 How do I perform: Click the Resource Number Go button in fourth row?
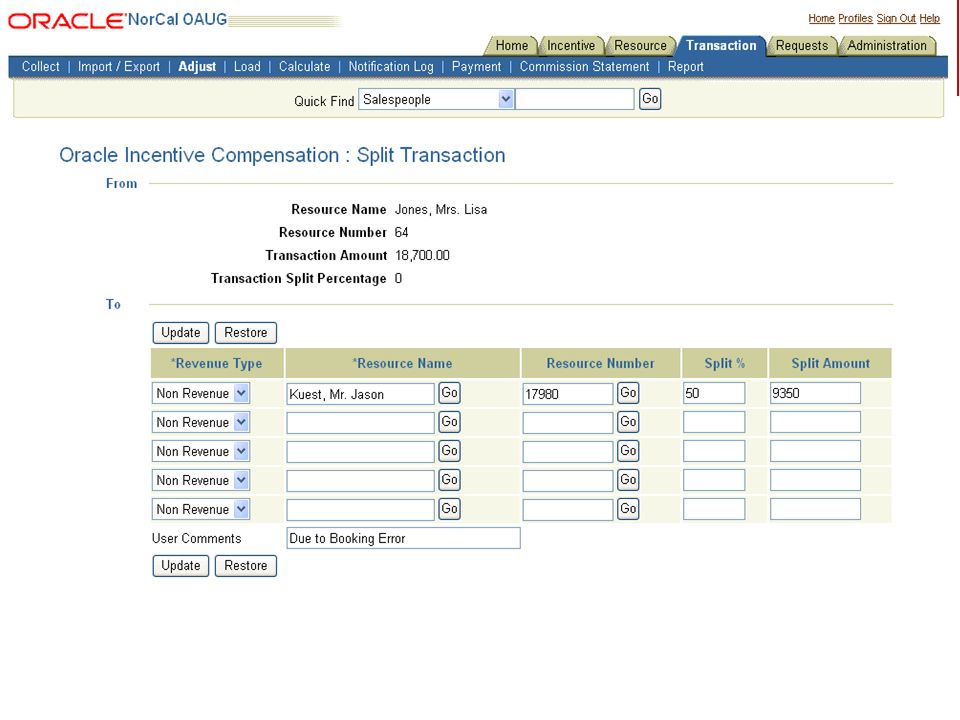pyautogui.click(x=628, y=480)
